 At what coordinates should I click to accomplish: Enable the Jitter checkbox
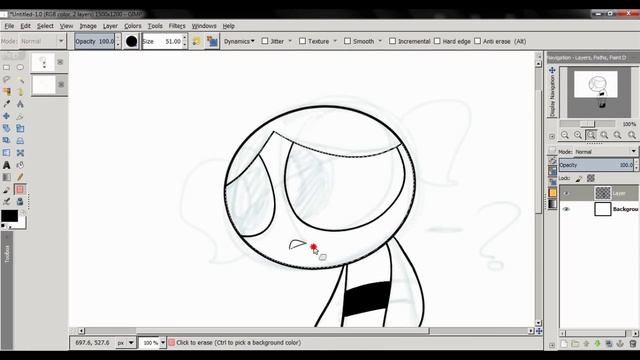[x=265, y=41]
